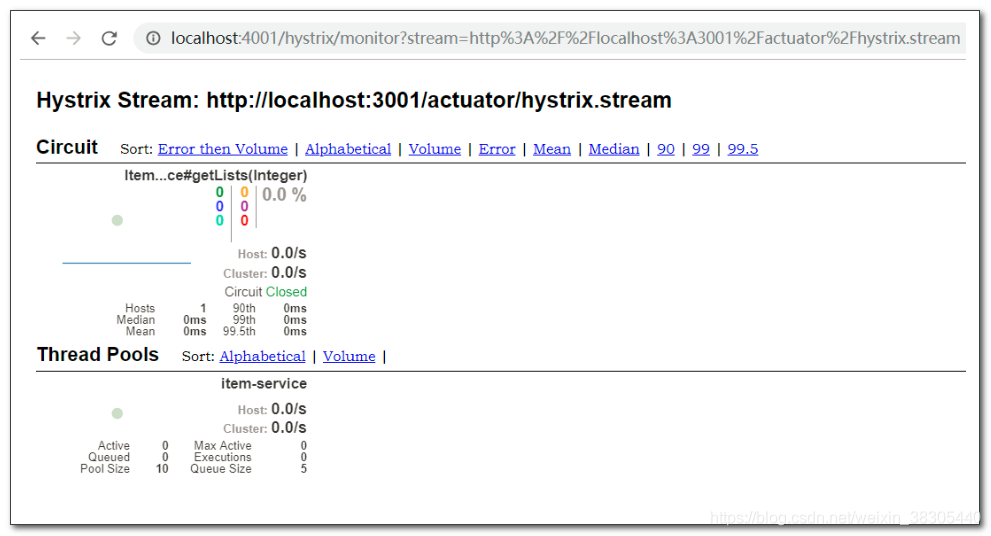
Task: Click the red failure count zero
Action: pos(244,221)
